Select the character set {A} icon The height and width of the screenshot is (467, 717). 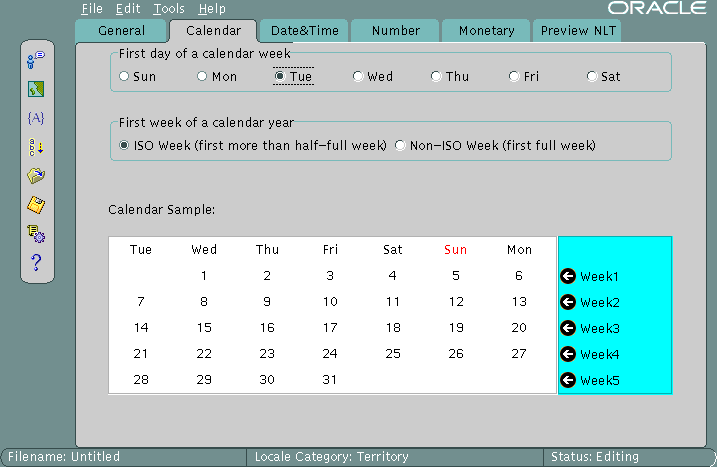[36, 117]
